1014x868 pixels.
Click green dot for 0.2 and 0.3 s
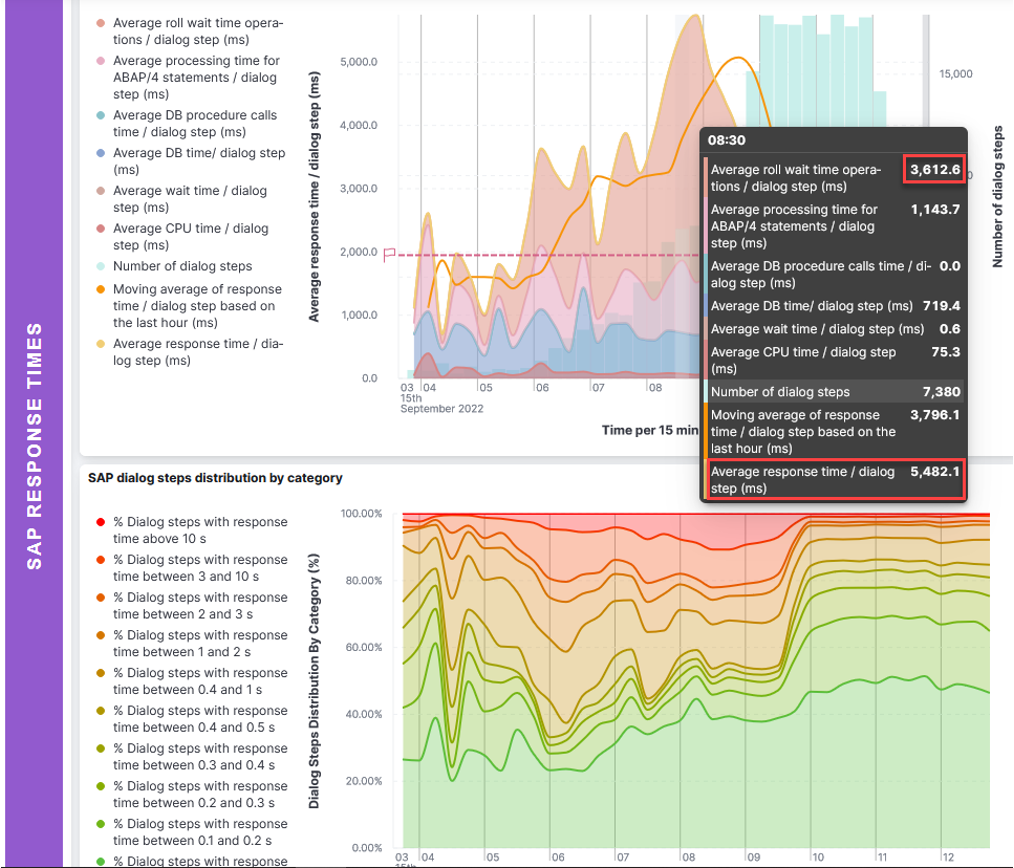pos(99,787)
